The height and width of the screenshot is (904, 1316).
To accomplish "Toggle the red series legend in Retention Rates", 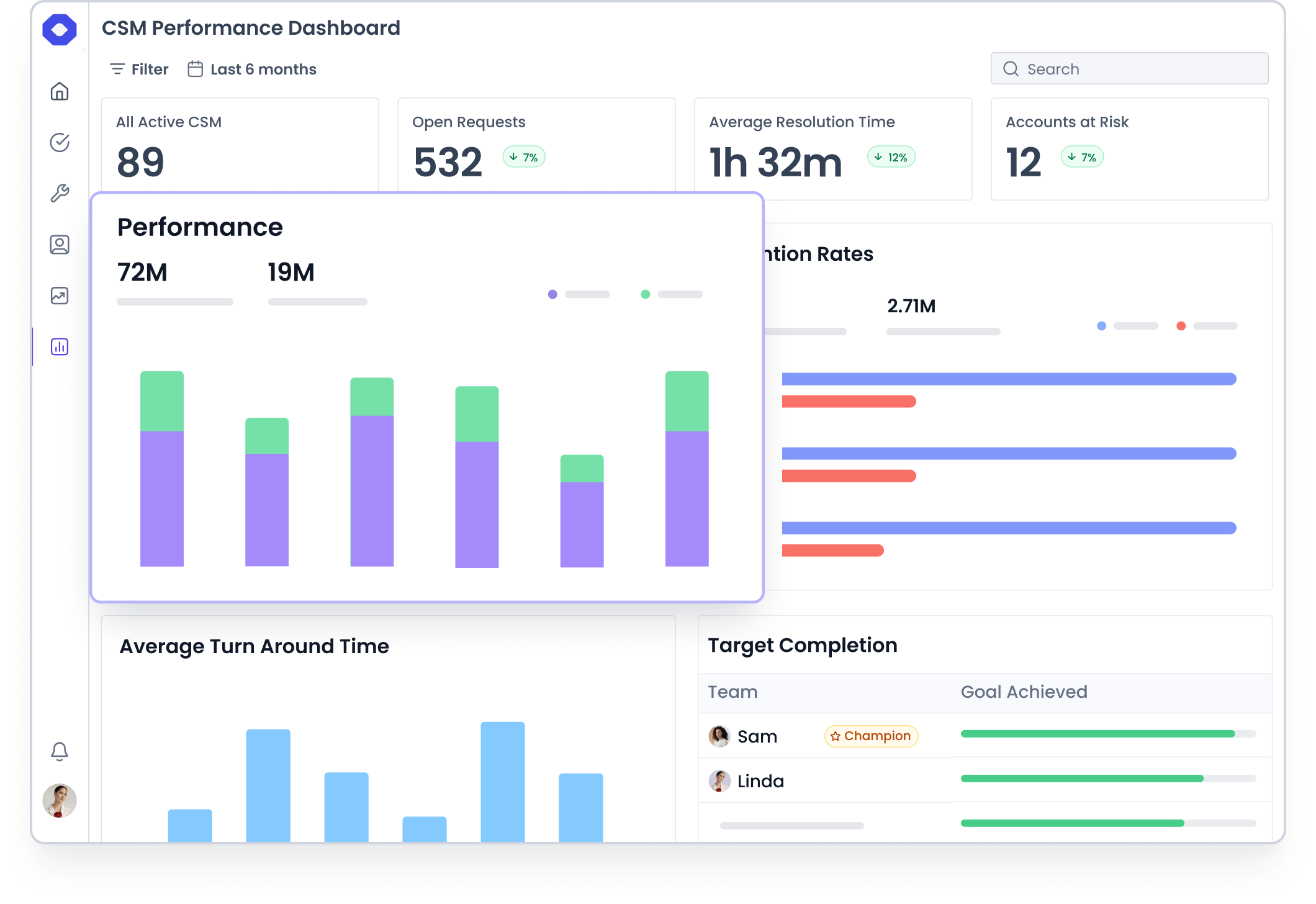I will click(1180, 325).
